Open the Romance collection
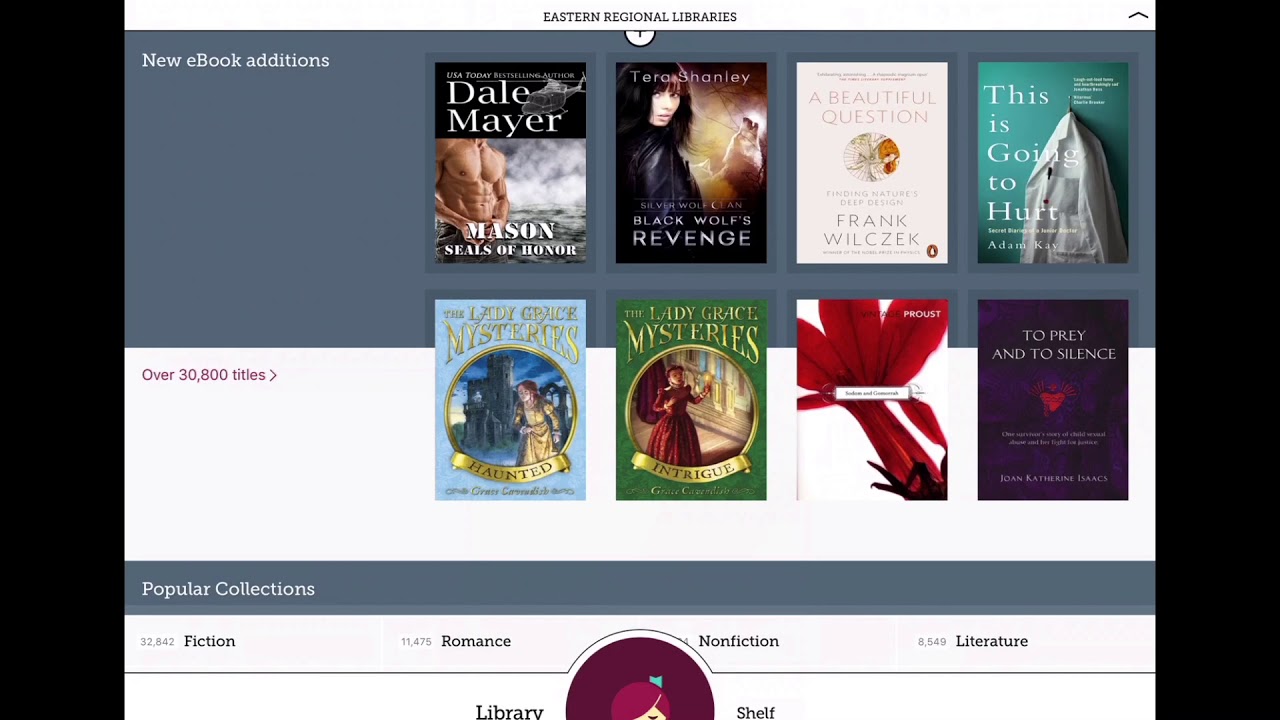Screen dimensions: 1280x720 pos(476,641)
